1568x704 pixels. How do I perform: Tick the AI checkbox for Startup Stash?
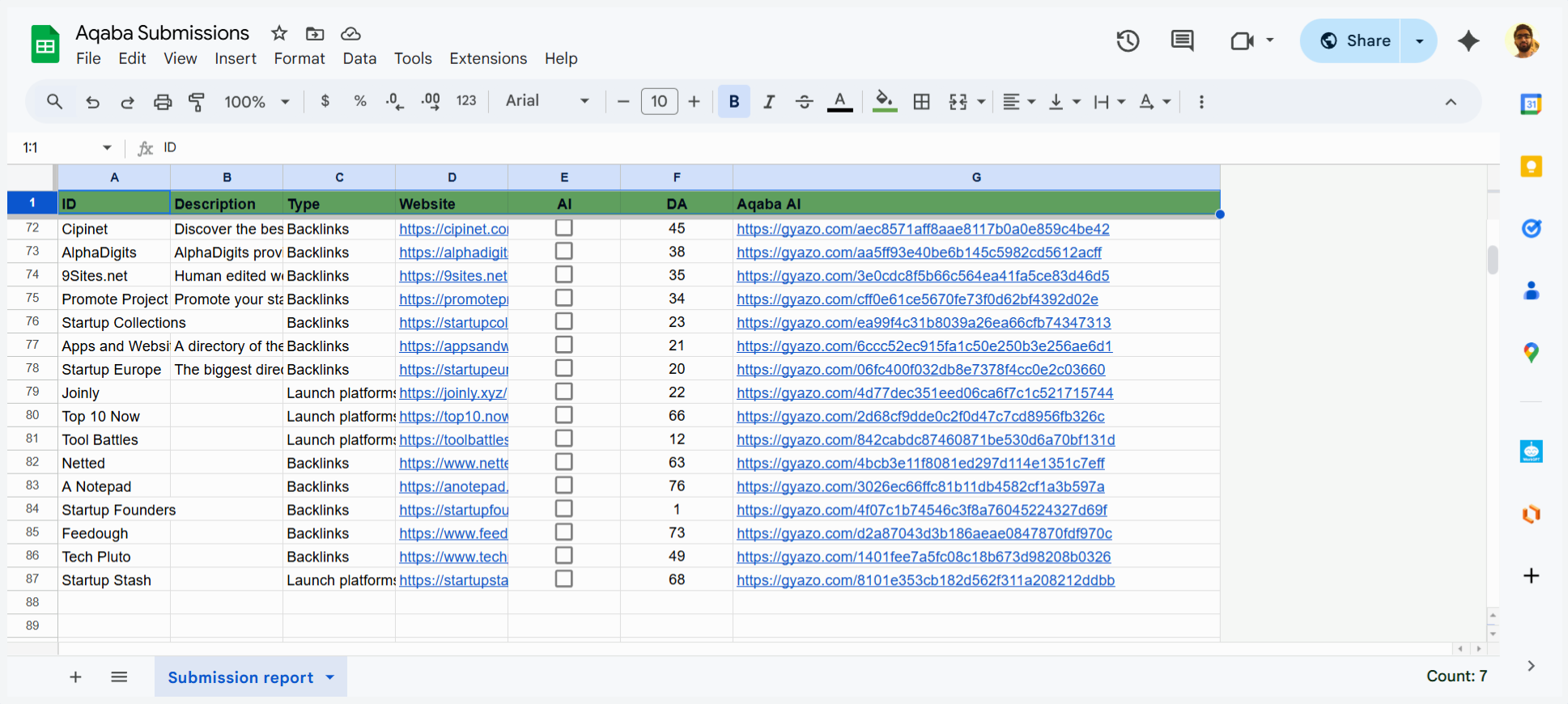[x=564, y=580]
